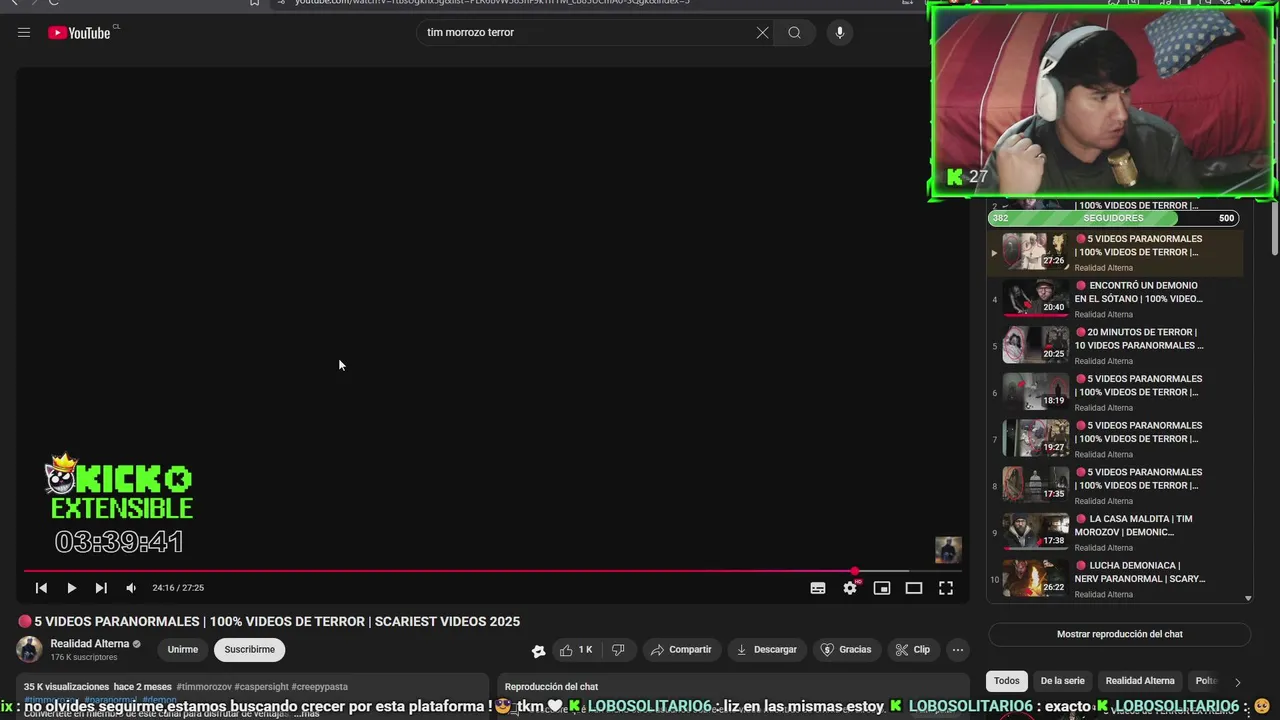Open the 19:27 5 VIDEOS PARANORMALES thumbnail
Image resolution: width=1280 pixels, height=720 pixels.
tap(1035, 439)
